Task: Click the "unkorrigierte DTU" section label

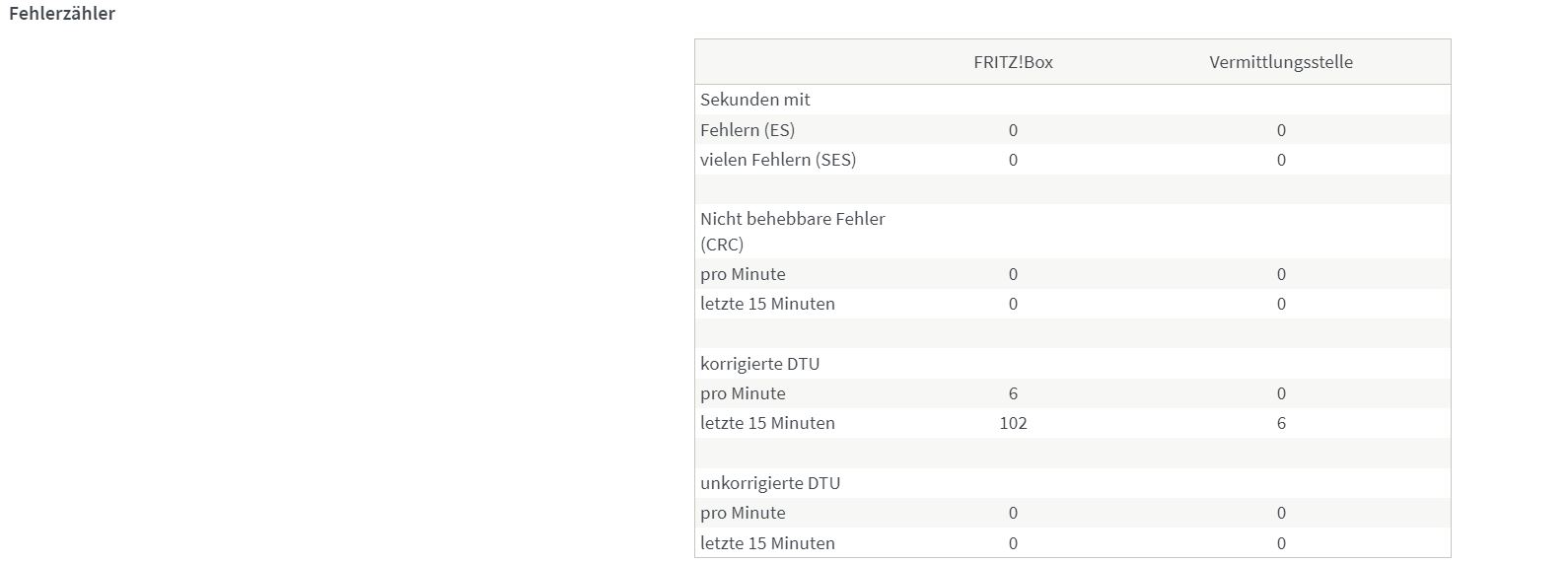Action: tap(769, 483)
